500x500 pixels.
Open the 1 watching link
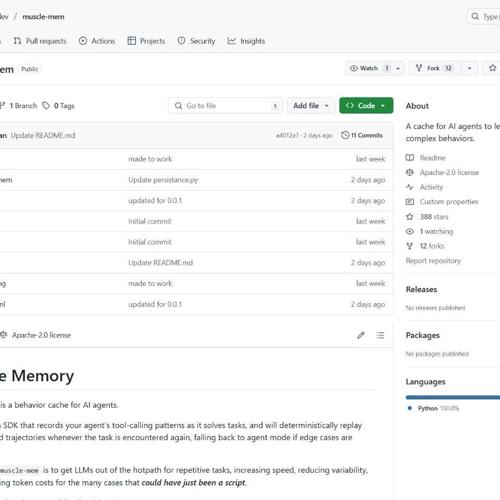pos(436,231)
